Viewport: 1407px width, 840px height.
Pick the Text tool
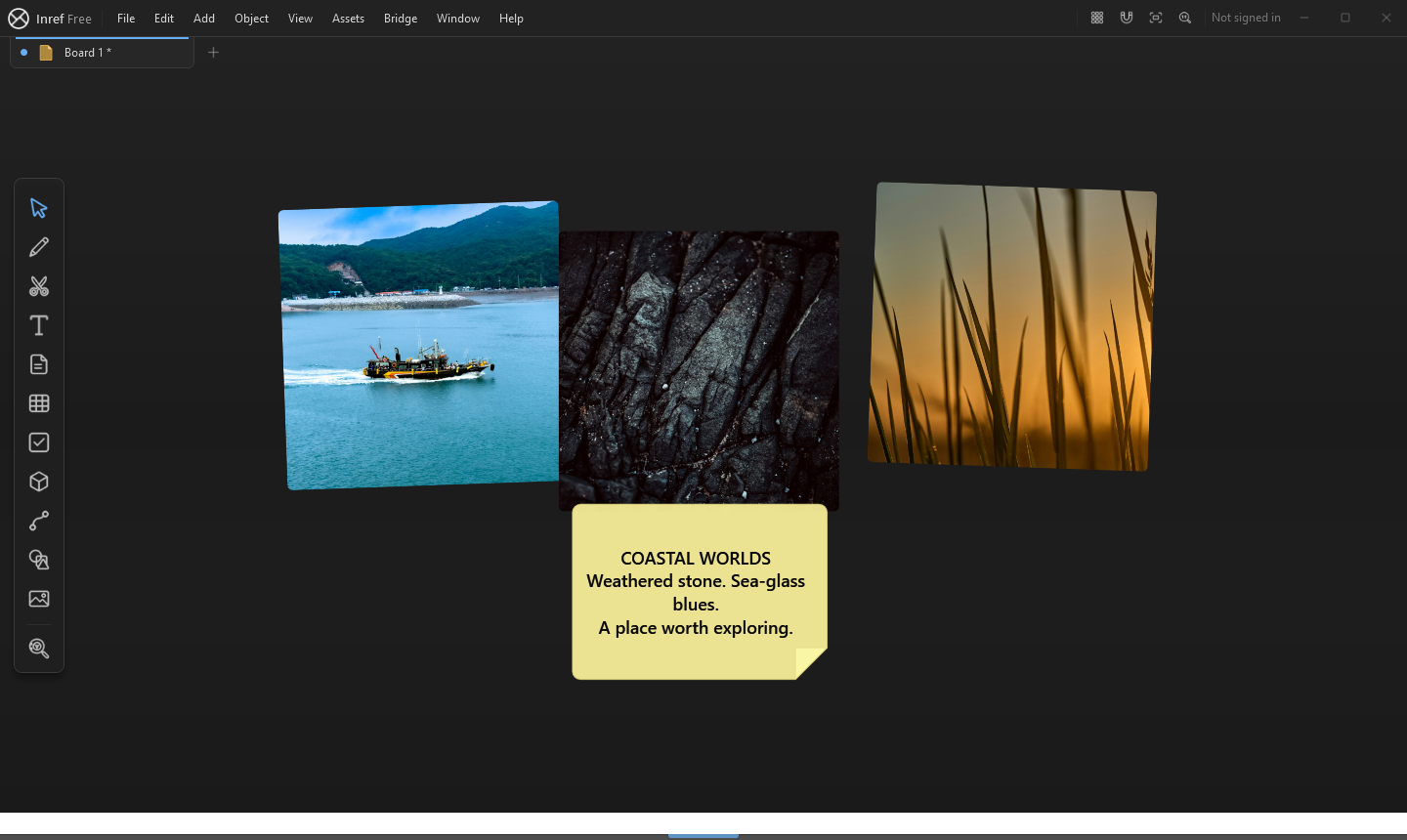(39, 325)
